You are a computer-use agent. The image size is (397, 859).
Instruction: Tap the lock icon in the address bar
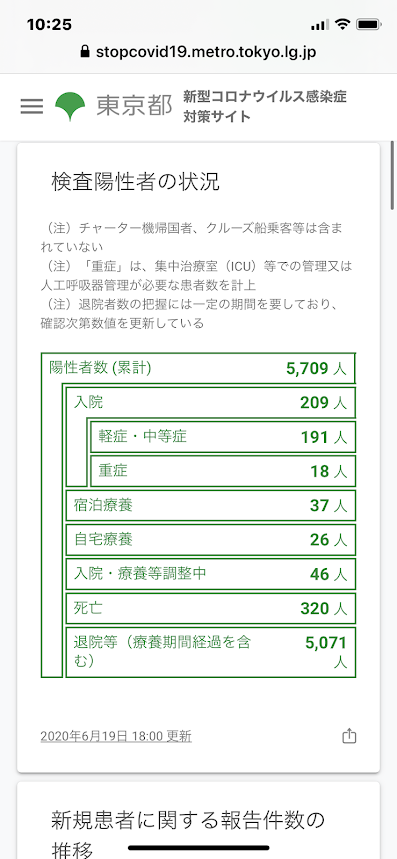click(84, 52)
